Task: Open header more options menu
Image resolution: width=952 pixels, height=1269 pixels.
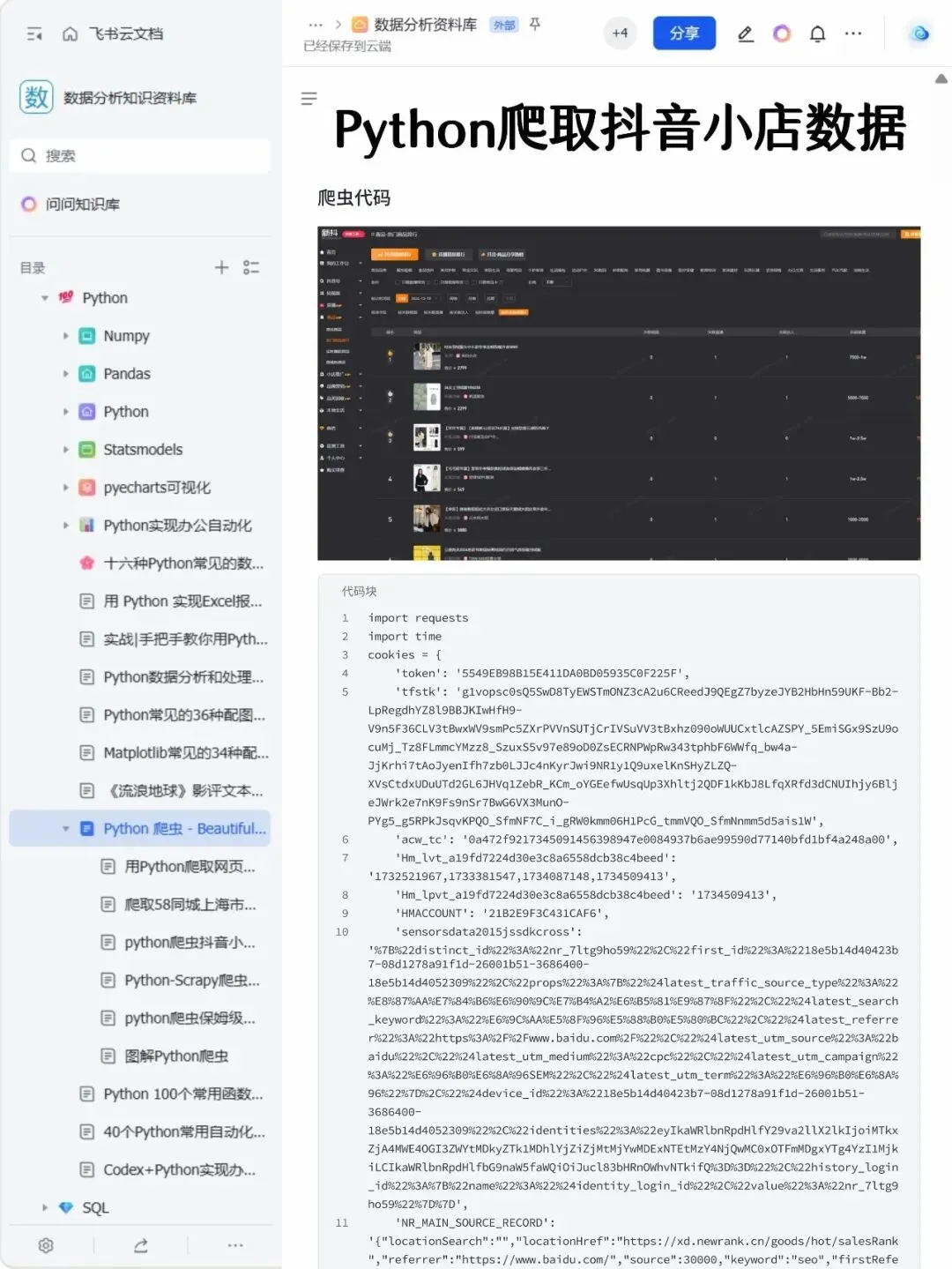Action: pyautogui.click(x=853, y=34)
